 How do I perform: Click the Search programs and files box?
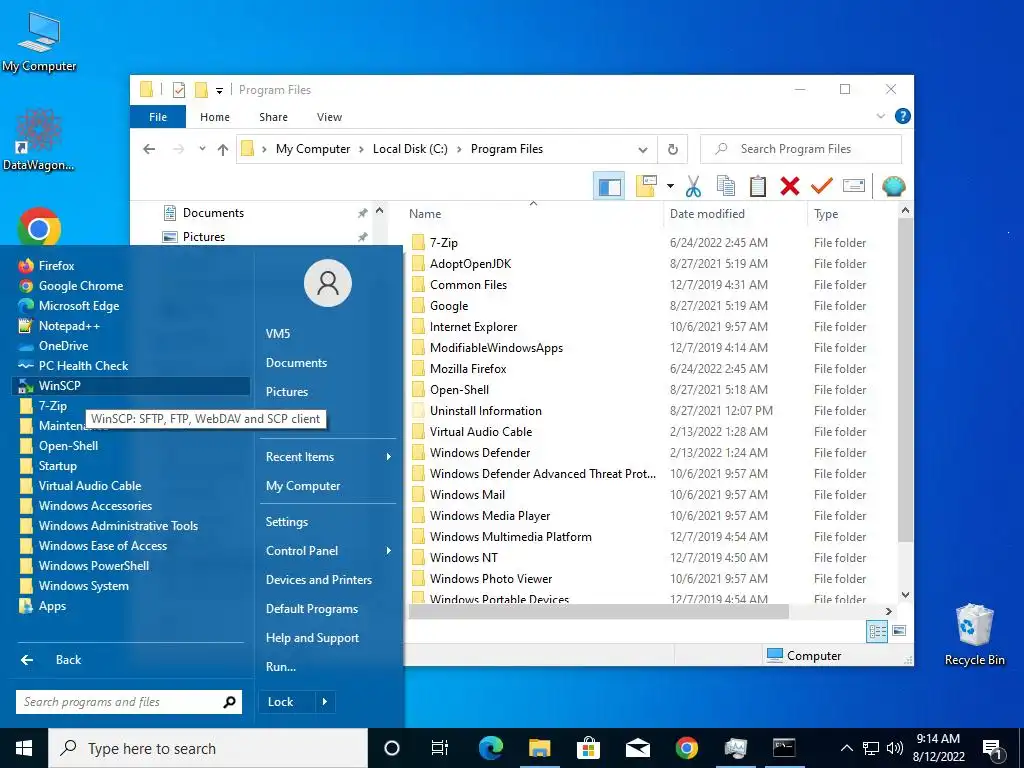tap(129, 702)
